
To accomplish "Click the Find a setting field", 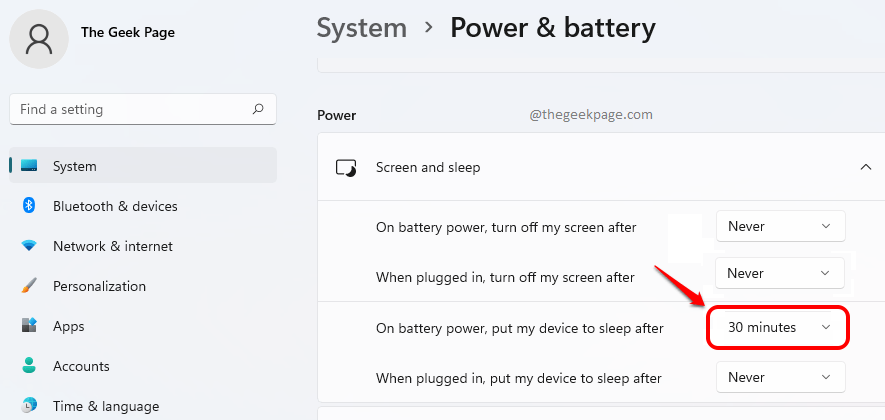I will click(130, 109).
